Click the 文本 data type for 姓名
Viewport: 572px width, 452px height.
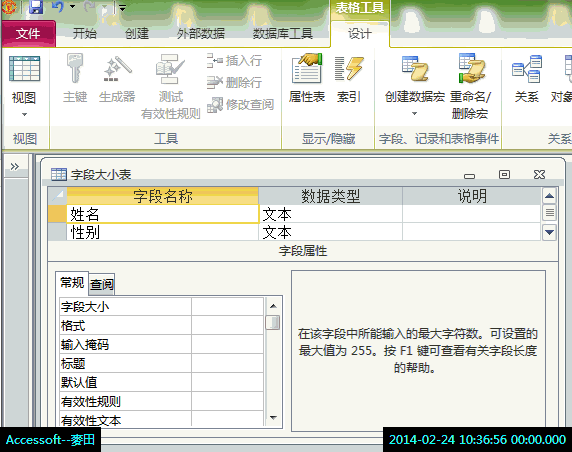(x=331, y=214)
